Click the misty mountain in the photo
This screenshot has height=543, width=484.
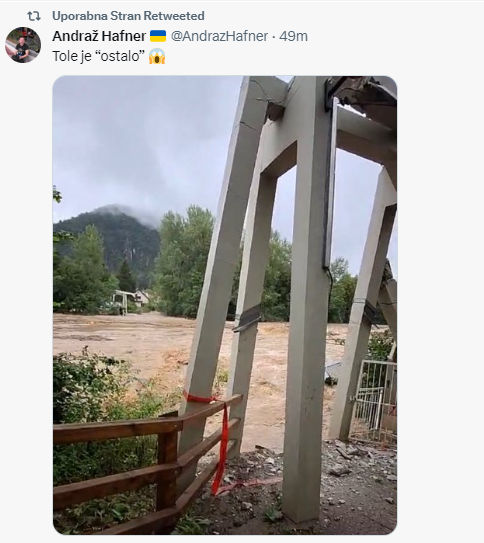[107, 235]
